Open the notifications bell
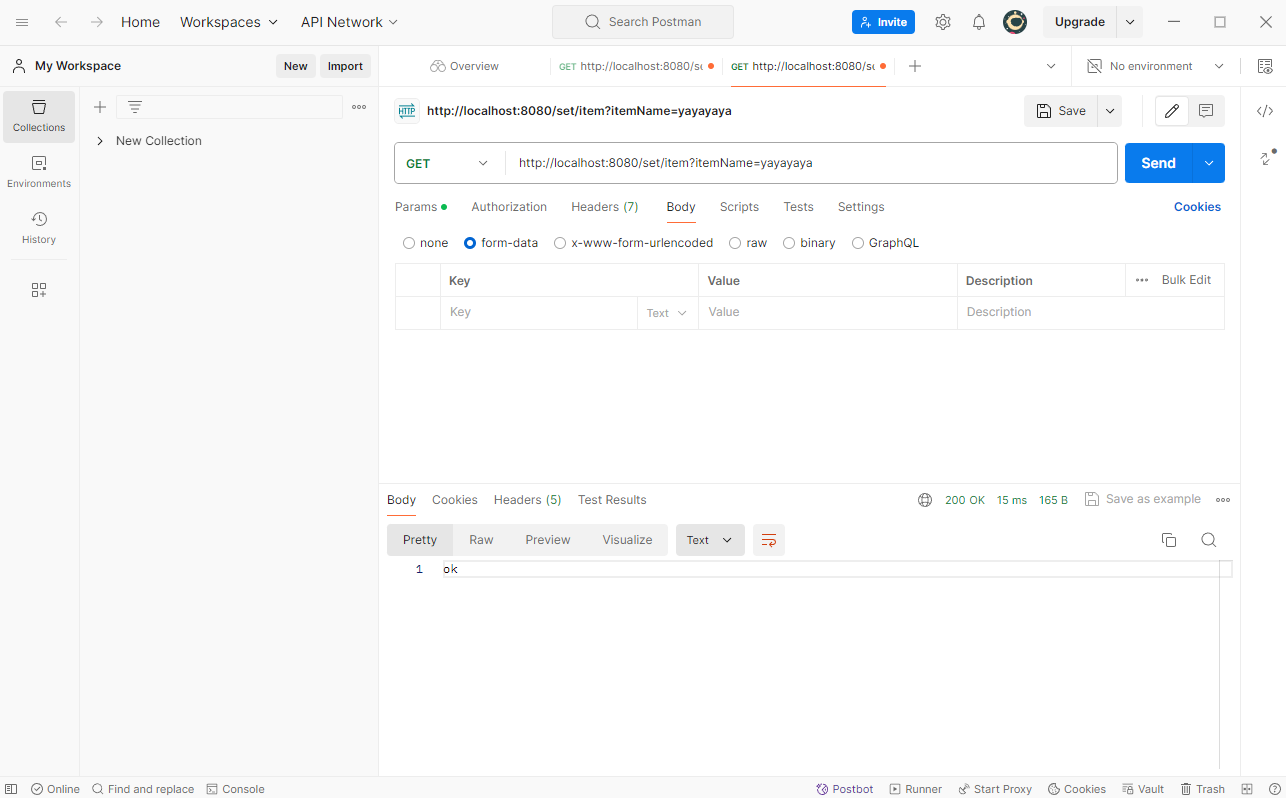 [979, 22]
